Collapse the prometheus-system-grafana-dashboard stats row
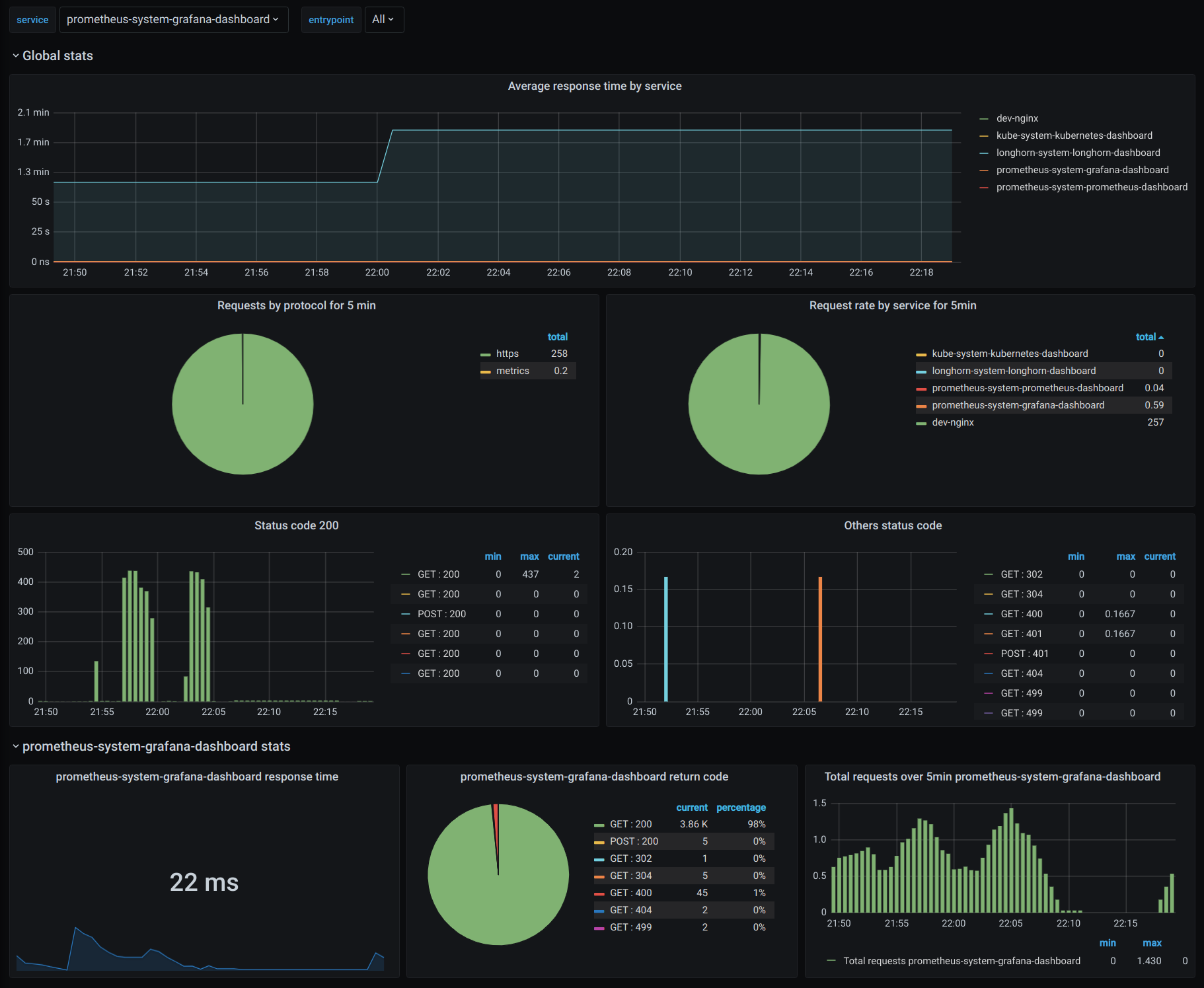1204x988 pixels. (x=151, y=747)
